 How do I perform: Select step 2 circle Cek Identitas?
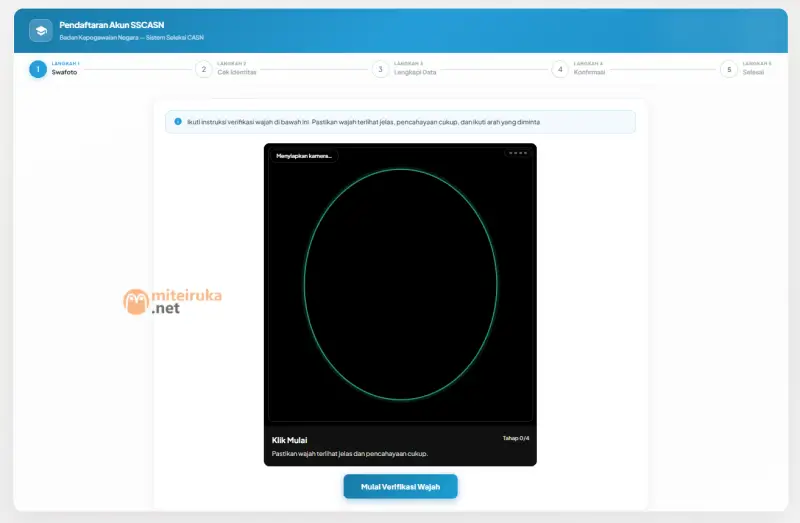tap(204, 69)
